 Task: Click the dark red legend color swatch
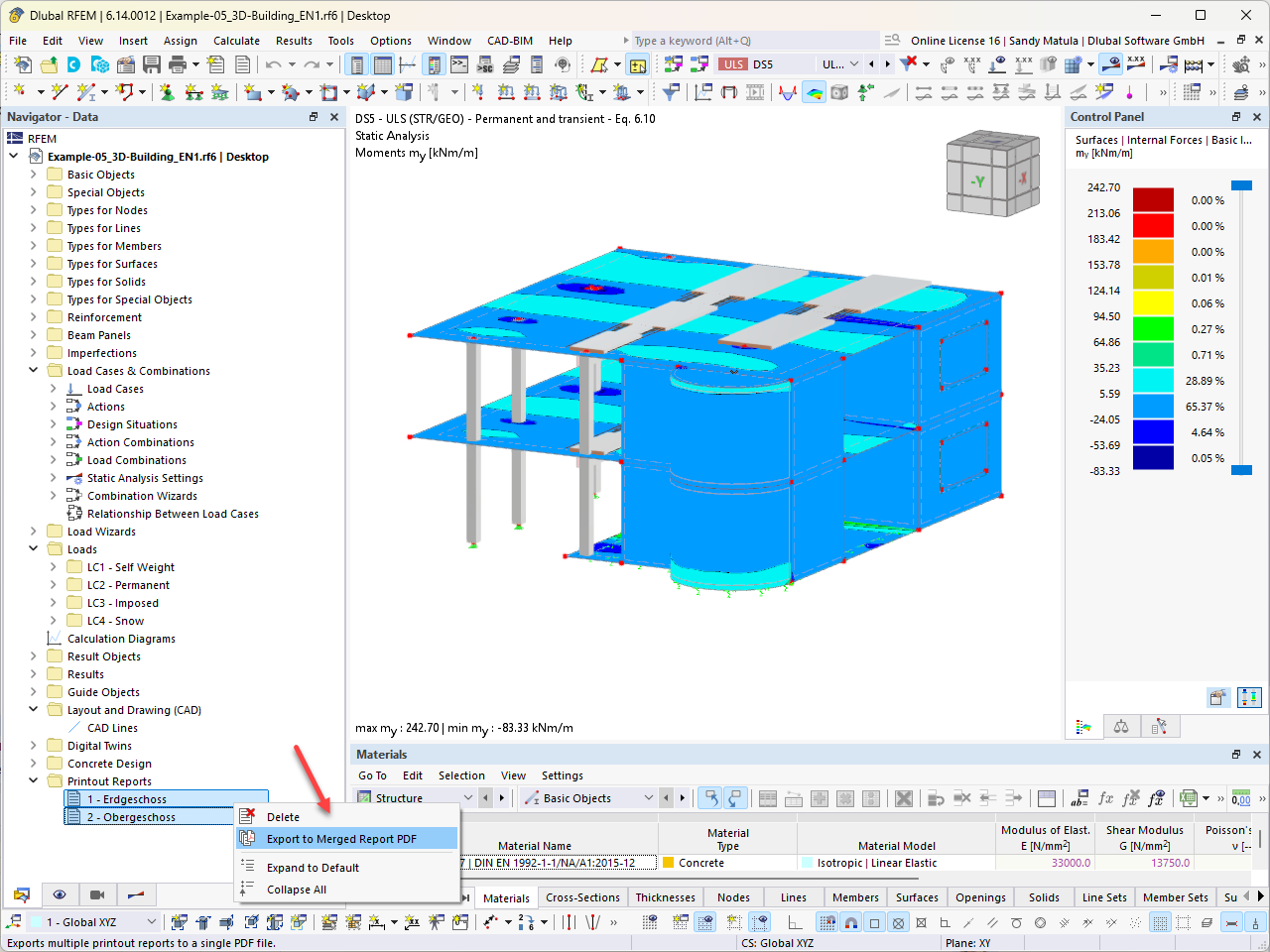(x=1153, y=199)
